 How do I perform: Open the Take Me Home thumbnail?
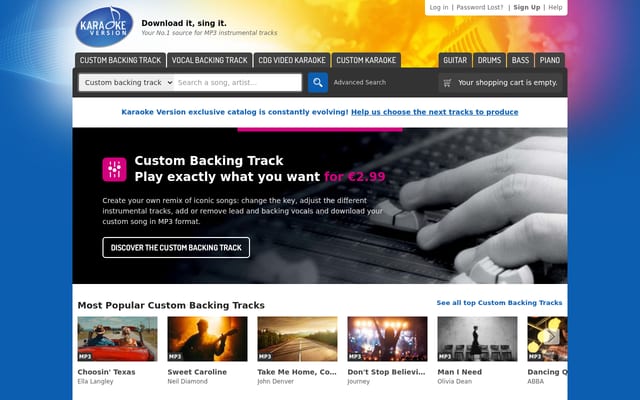298,339
